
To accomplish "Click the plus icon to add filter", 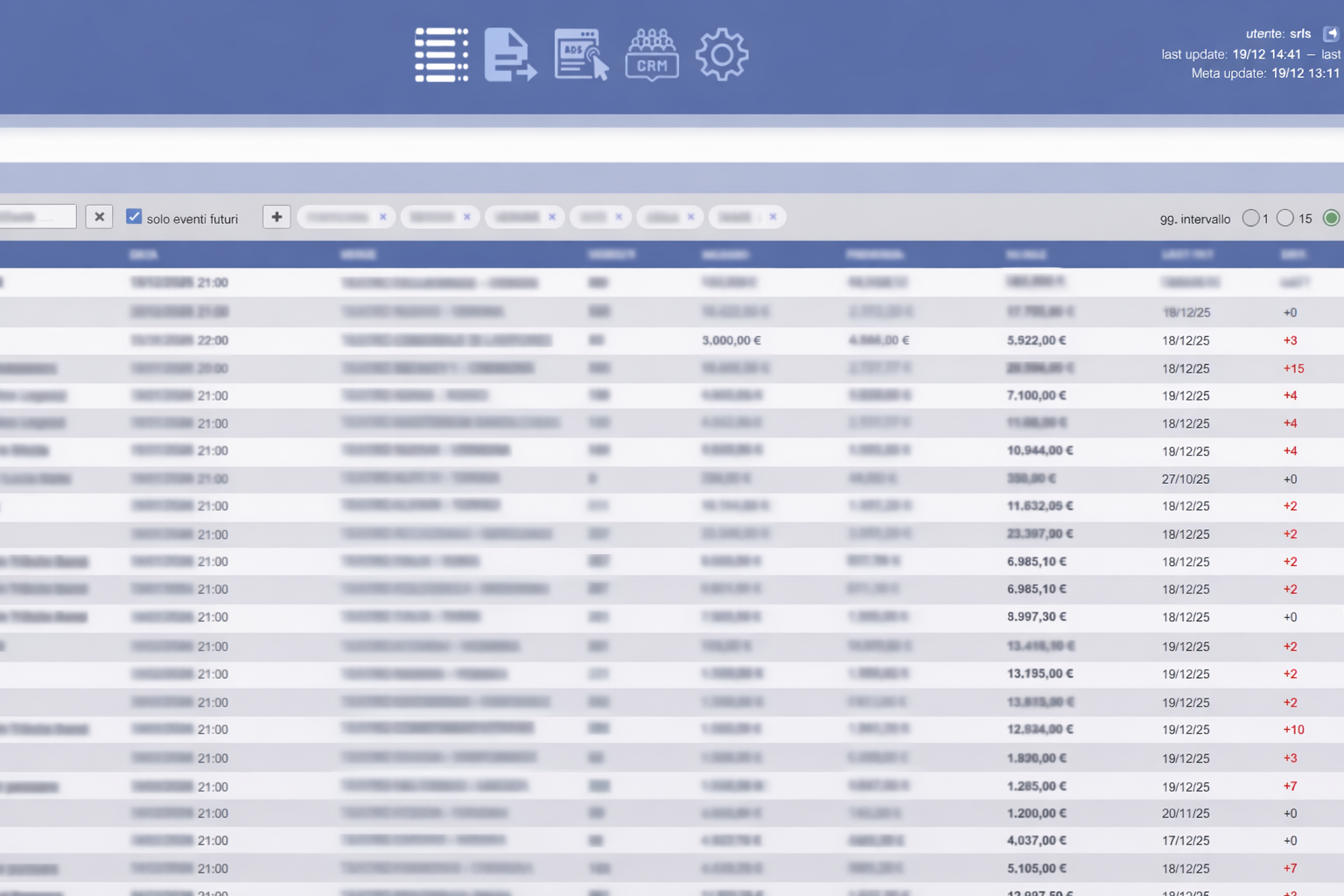I will coord(276,217).
